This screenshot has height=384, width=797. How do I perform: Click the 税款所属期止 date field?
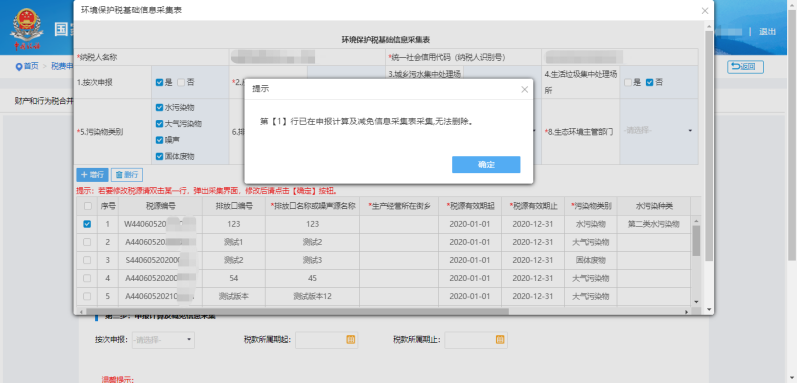tap(476, 339)
